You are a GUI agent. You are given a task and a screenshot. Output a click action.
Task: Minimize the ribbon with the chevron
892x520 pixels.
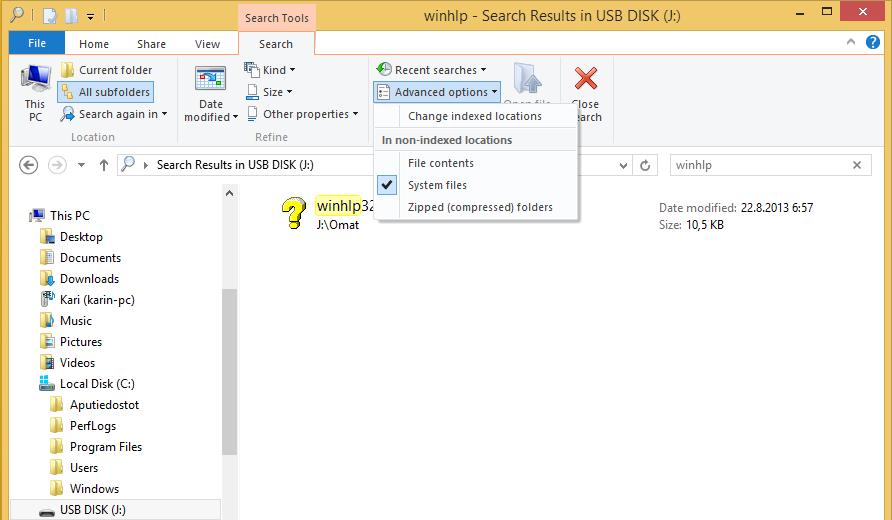tap(851, 42)
